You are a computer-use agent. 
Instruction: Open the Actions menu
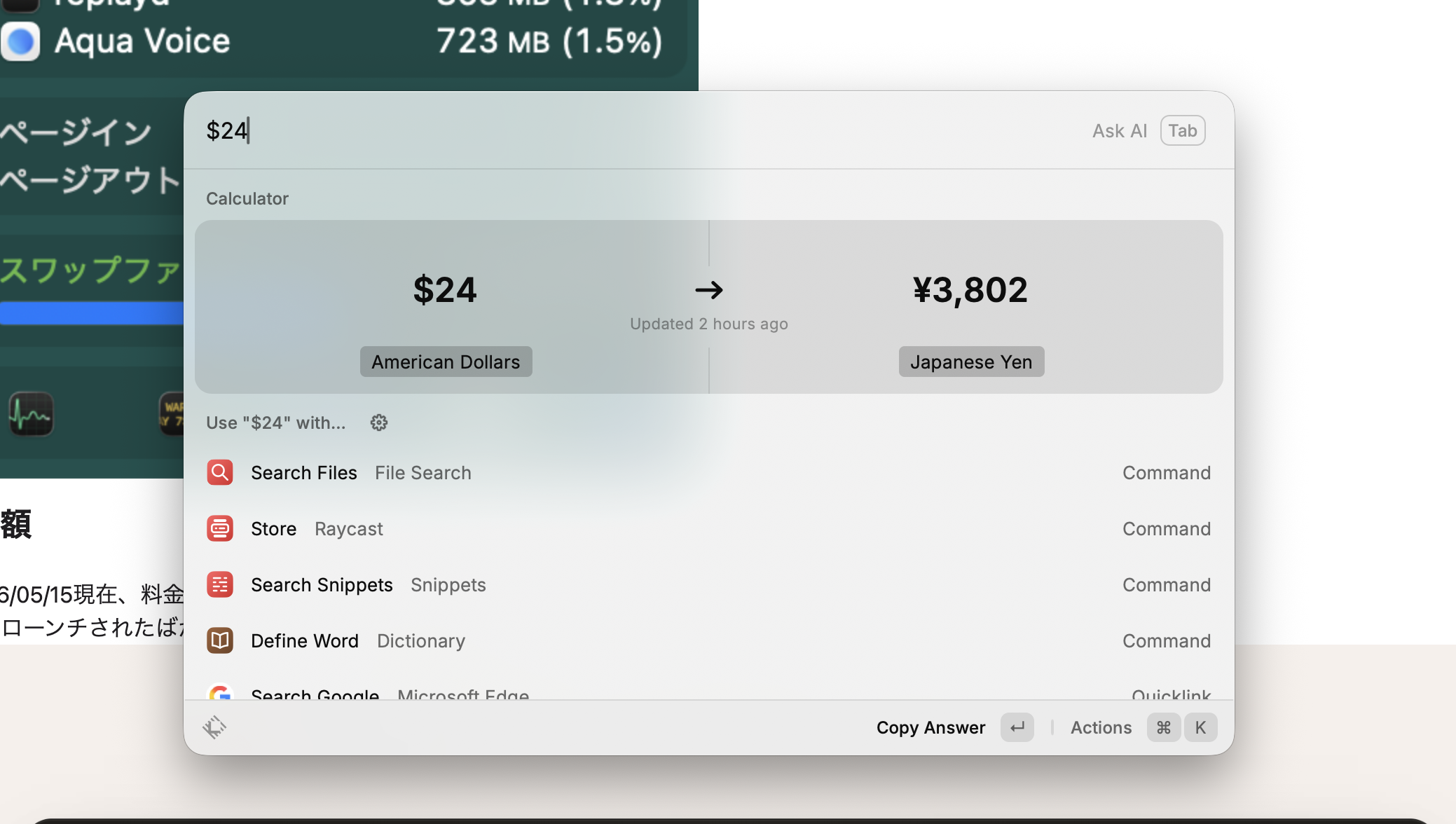pyautogui.click(x=1101, y=727)
